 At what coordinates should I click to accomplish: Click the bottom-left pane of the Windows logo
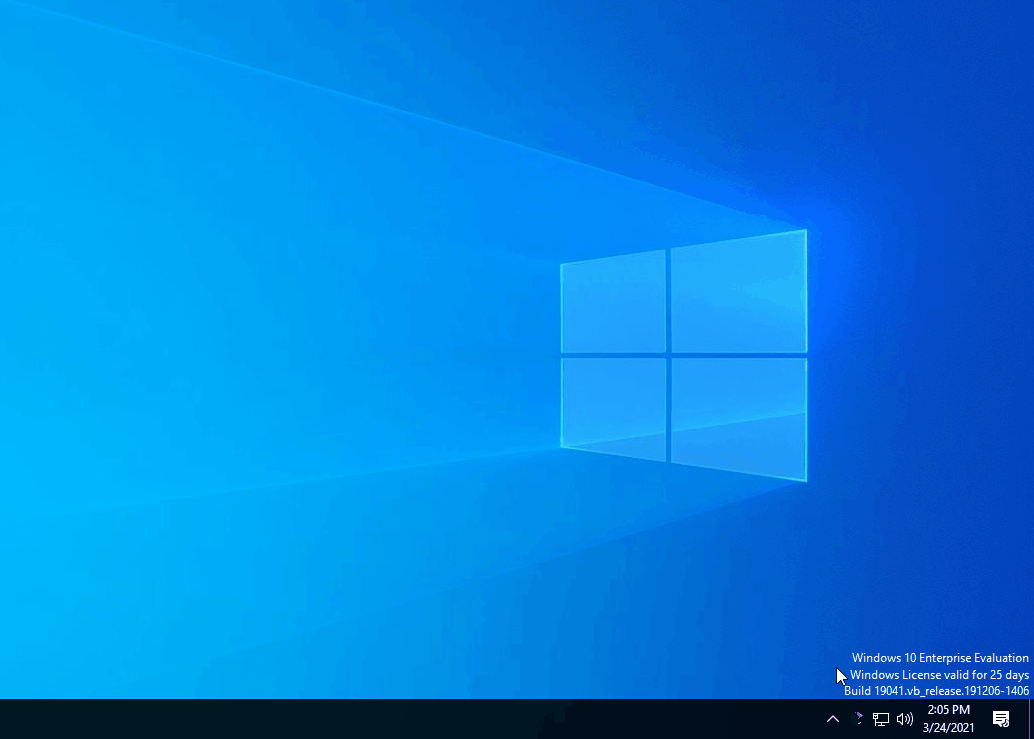tap(613, 408)
